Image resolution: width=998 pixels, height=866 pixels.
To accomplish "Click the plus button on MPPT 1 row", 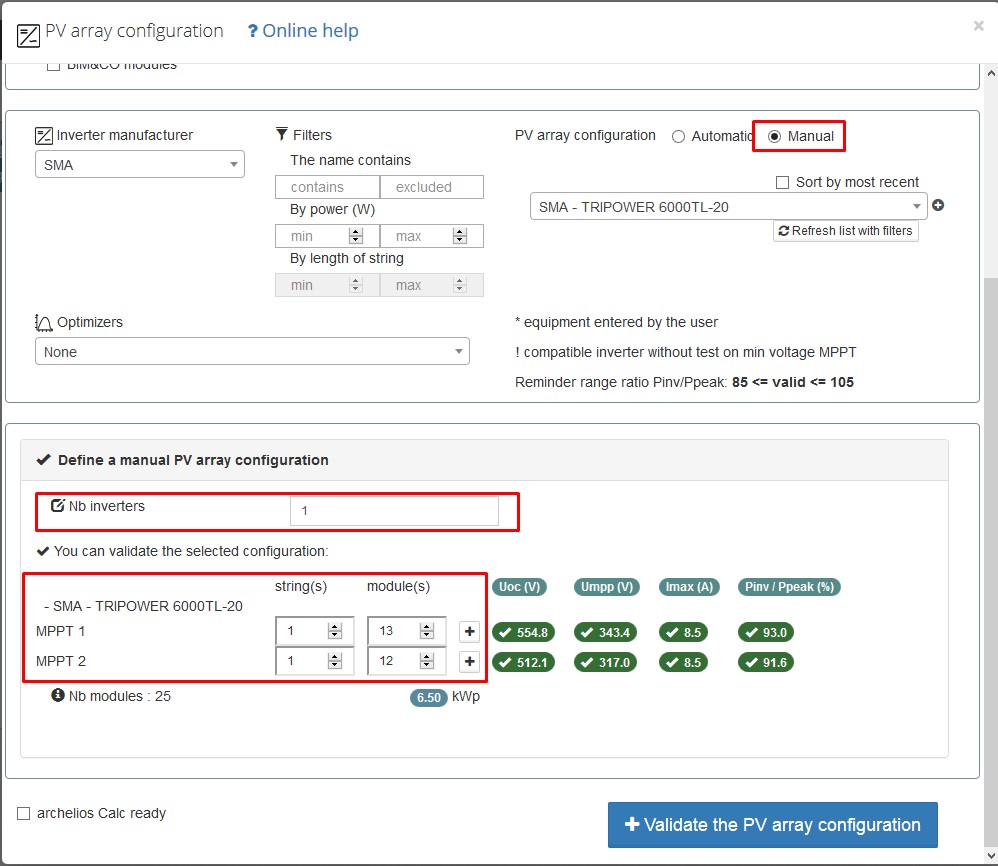I will (x=470, y=631).
